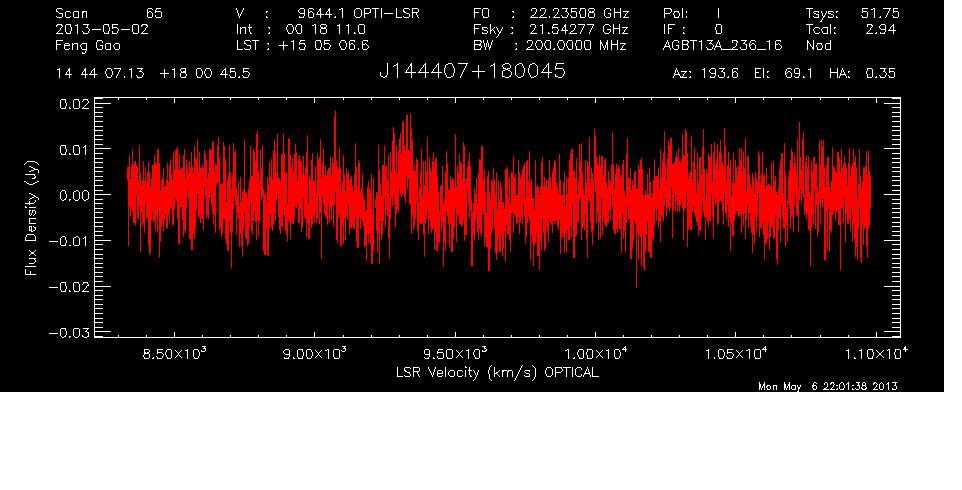
Task: Click the Nod procedure label
Action: coord(819,45)
